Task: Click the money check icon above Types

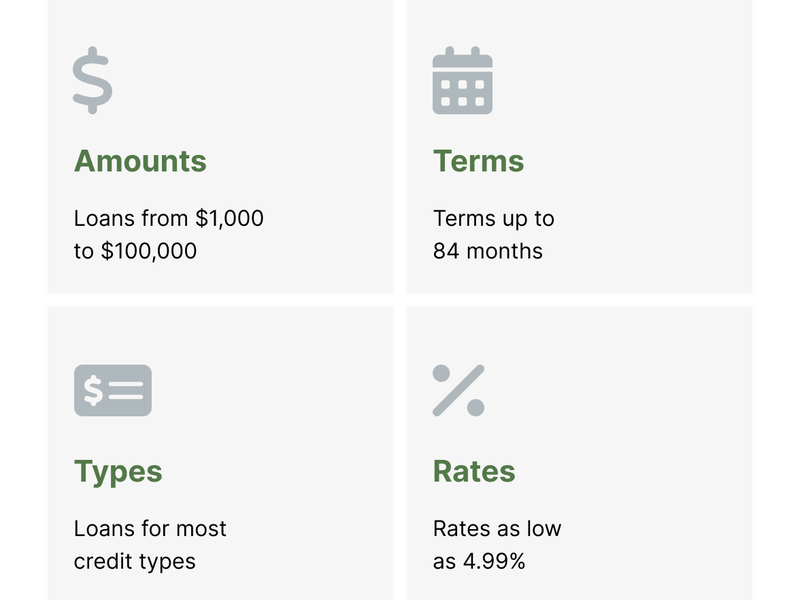Action: click(x=113, y=390)
